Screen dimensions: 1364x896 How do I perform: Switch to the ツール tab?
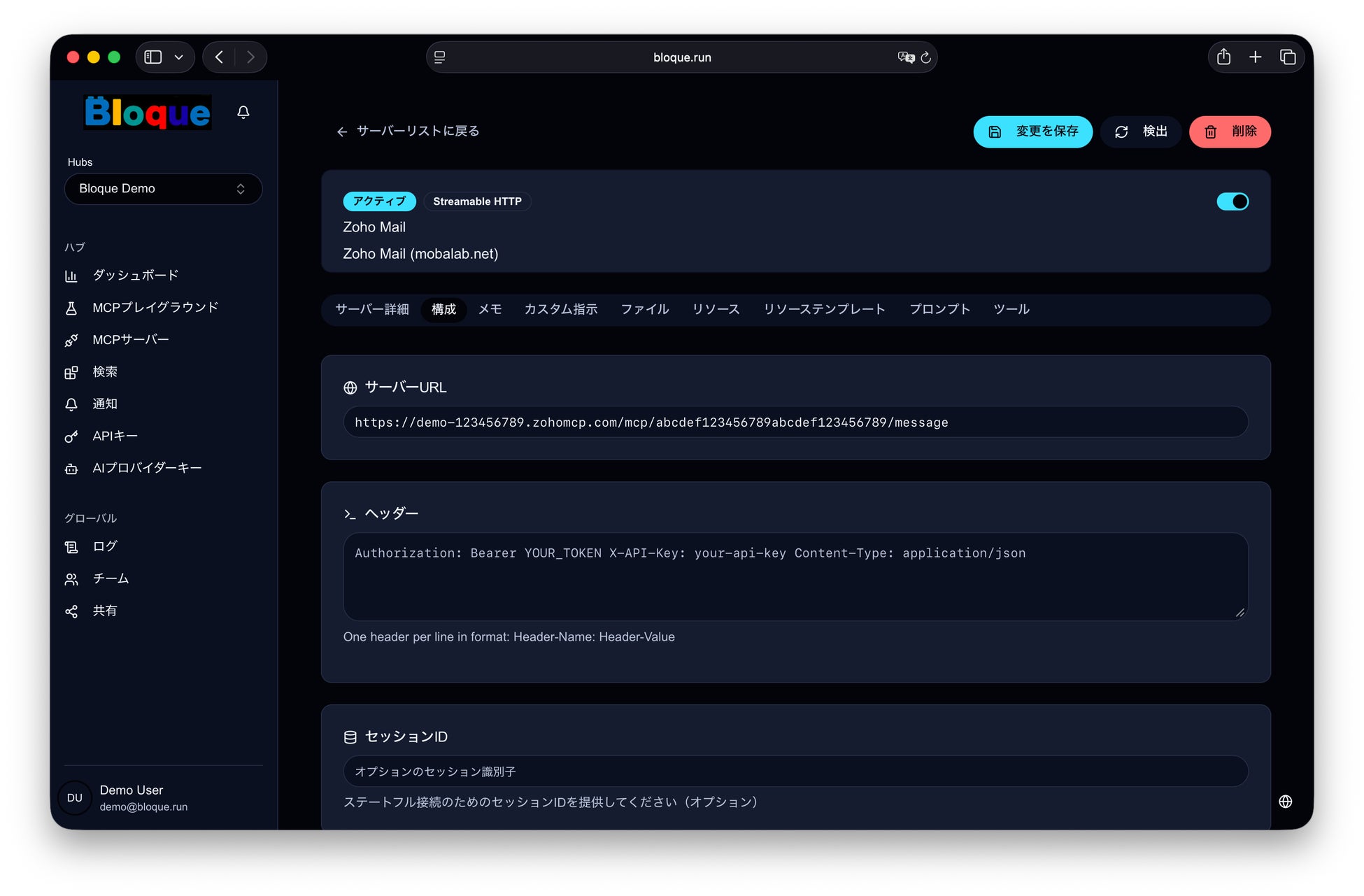(x=1011, y=309)
